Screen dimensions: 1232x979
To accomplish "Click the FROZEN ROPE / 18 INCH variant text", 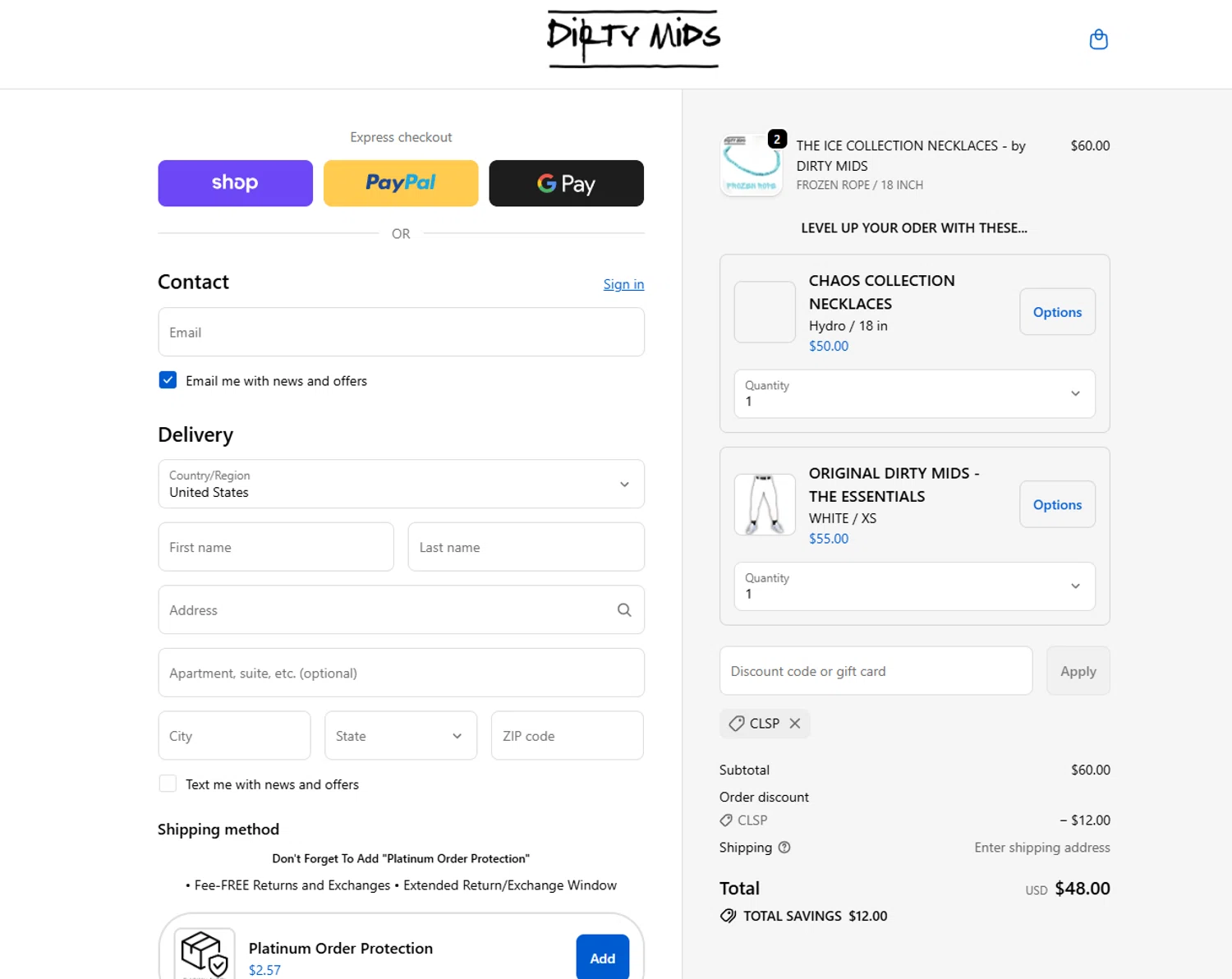I will coord(859,186).
